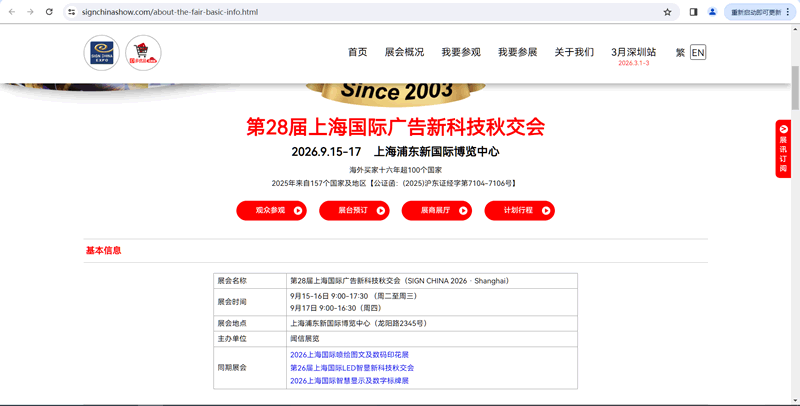Click the 展台预订 button

coord(354,210)
